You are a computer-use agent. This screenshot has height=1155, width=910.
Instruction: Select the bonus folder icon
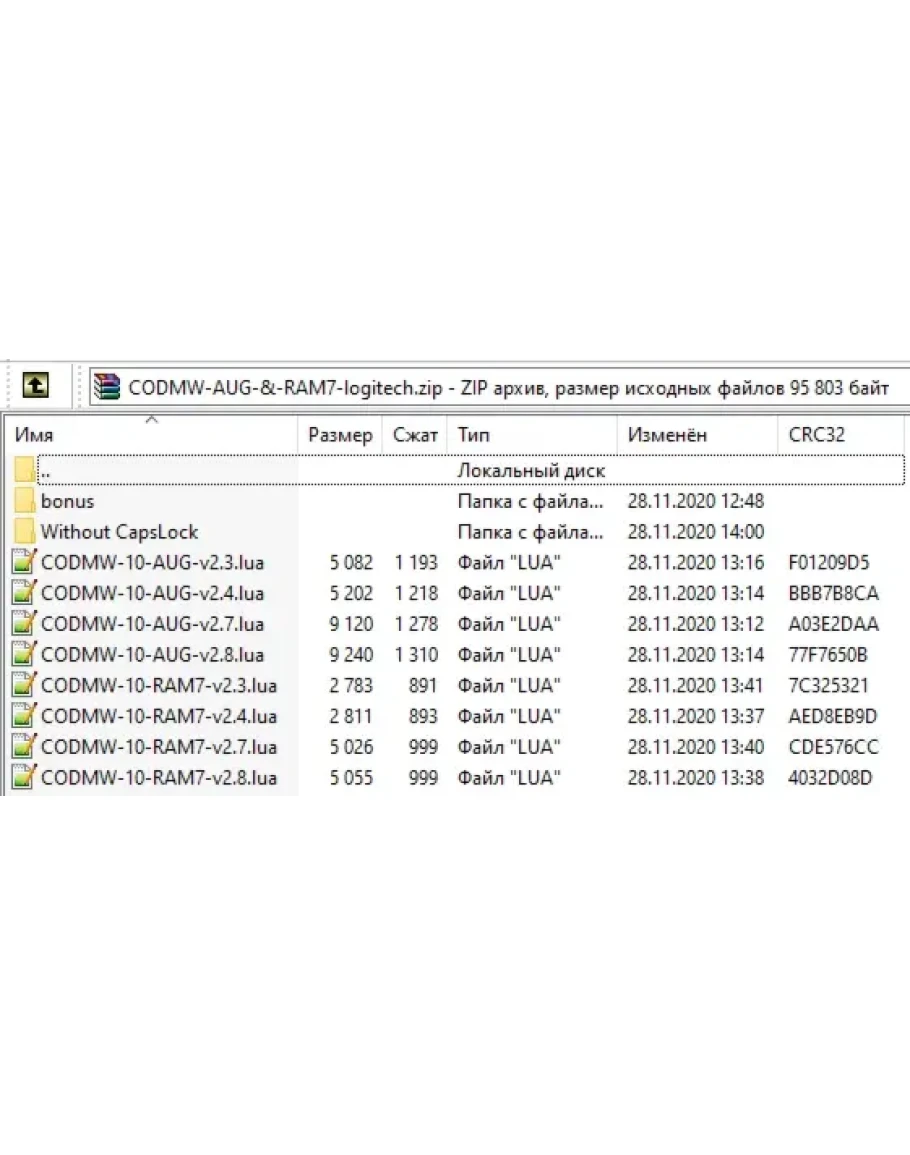coord(25,500)
